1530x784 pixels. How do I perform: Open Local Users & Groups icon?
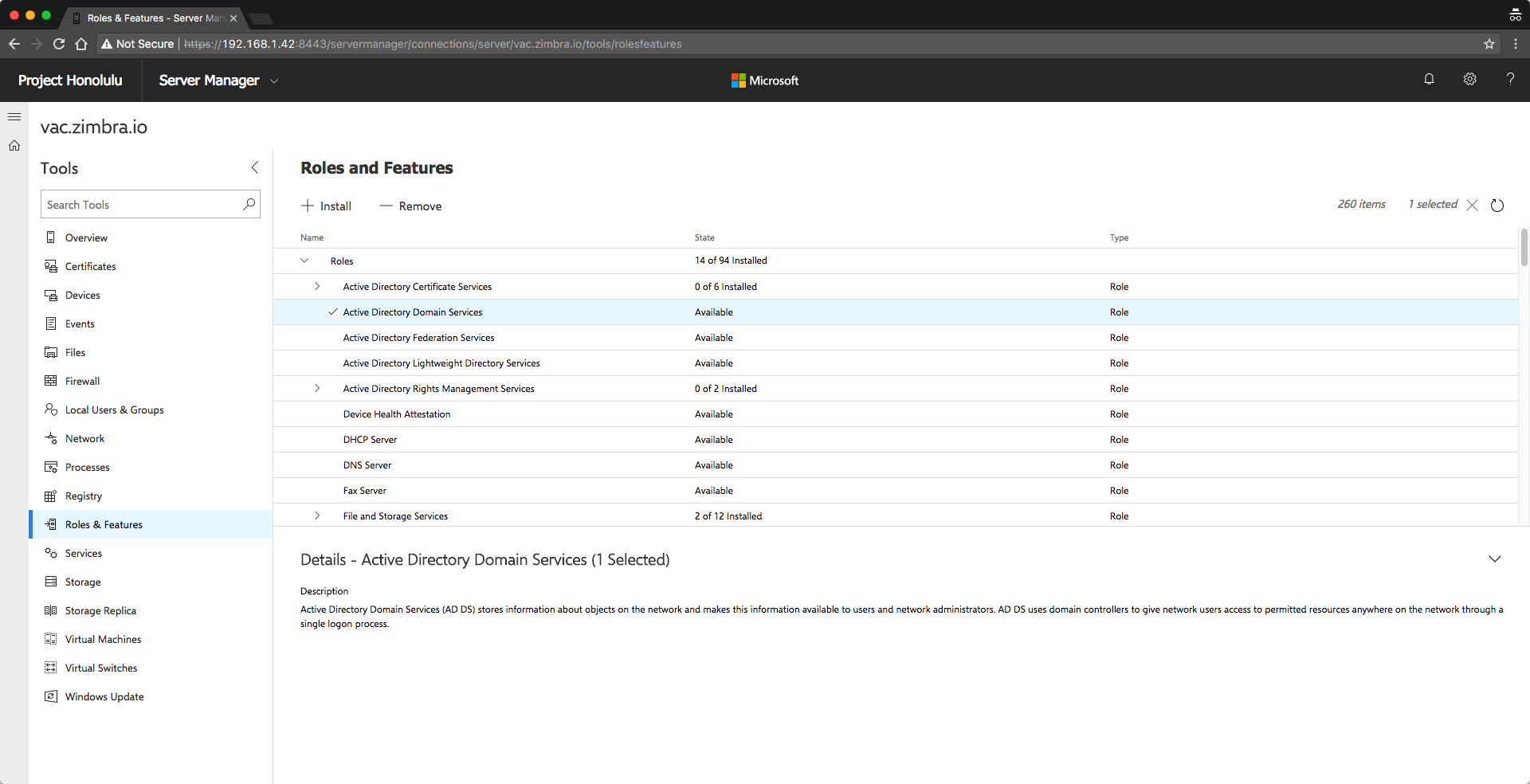click(x=51, y=410)
